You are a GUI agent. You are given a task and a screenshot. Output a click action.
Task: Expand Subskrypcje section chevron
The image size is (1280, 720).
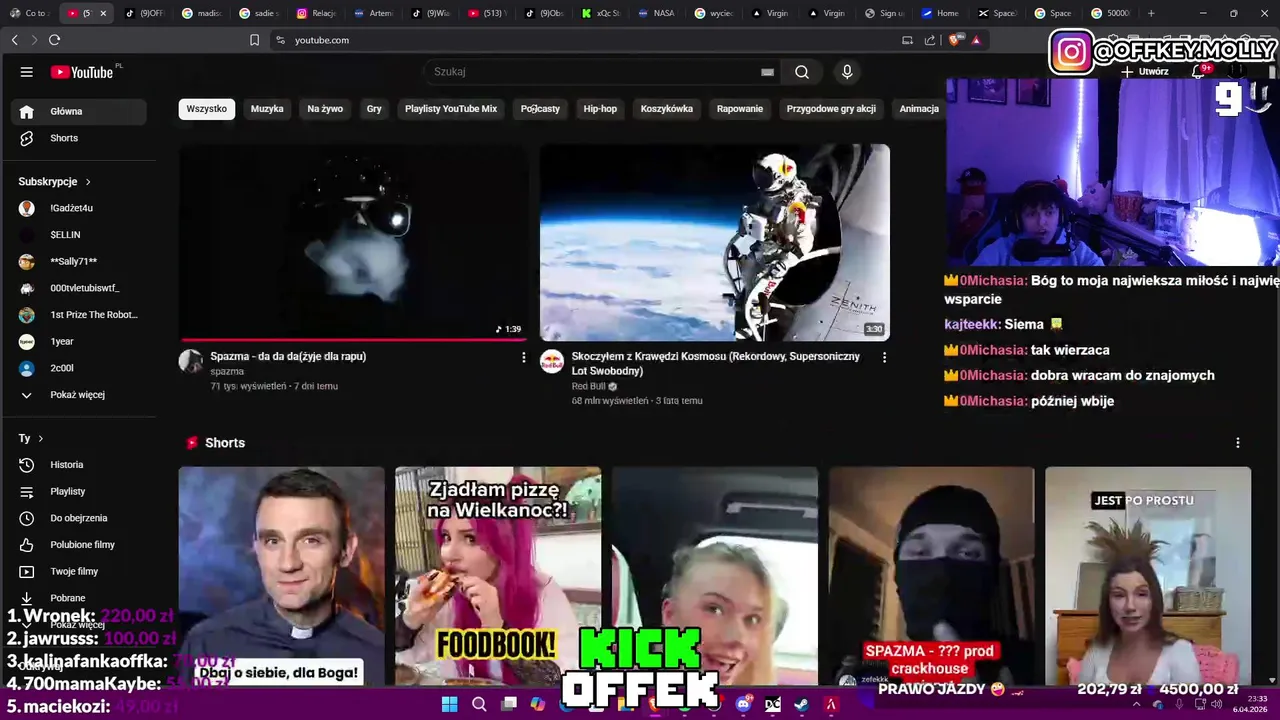[88, 182]
